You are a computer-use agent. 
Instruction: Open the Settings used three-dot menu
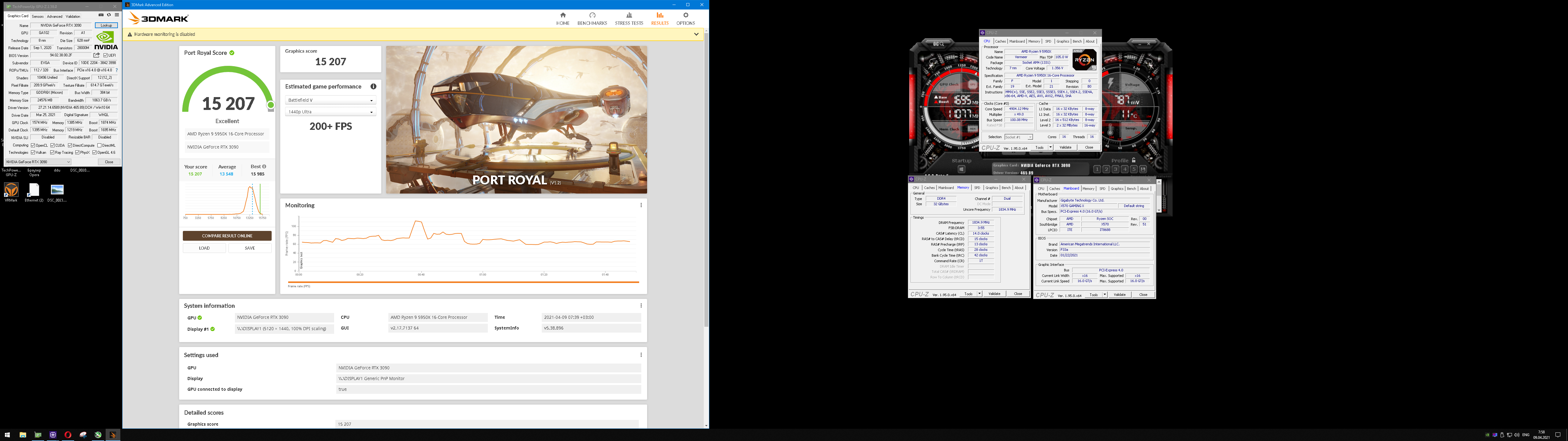click(x=641, y=355)
